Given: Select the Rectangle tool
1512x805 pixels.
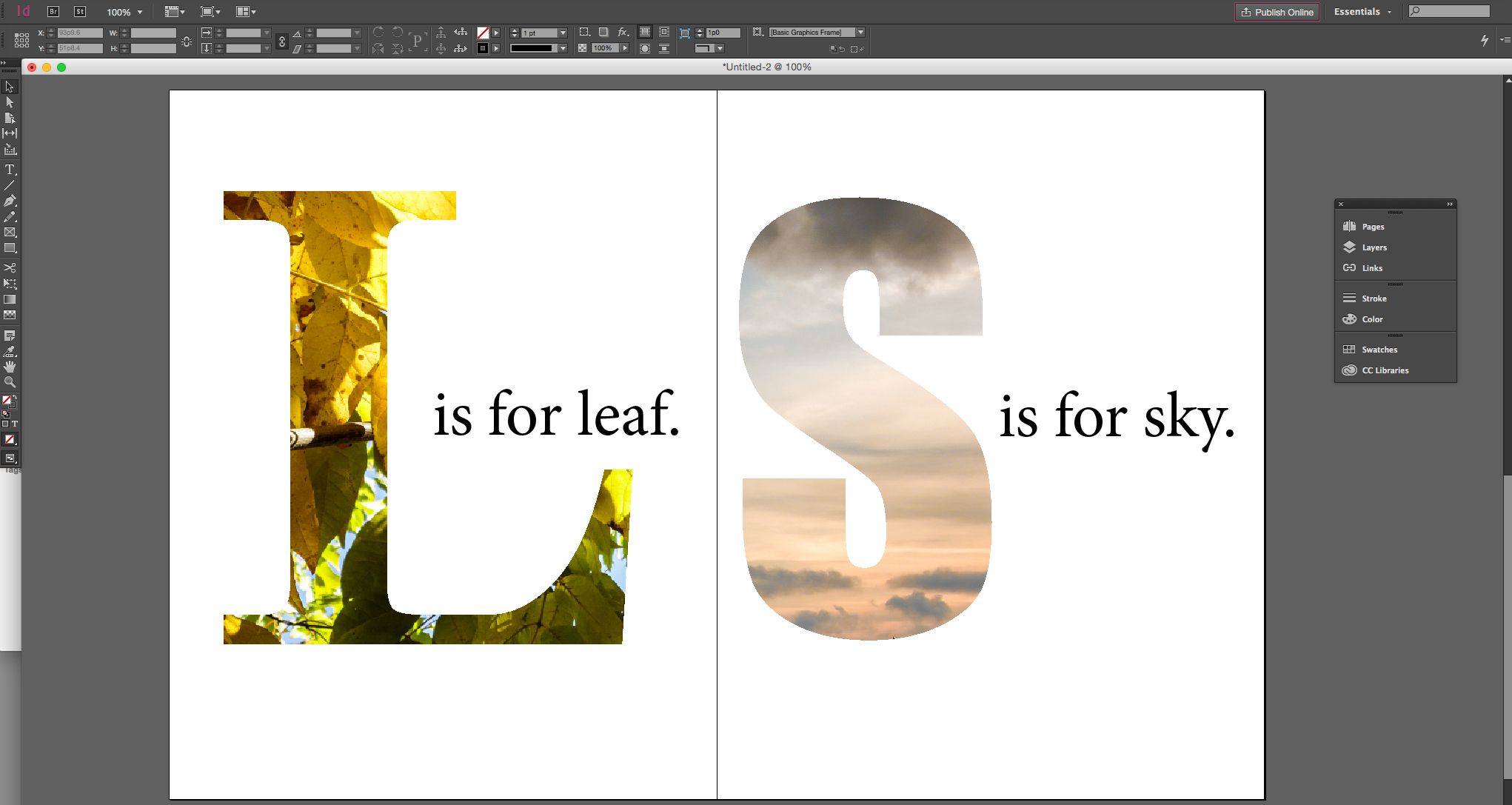Looking at the screenshot, I should pyautogui.click(x=10, y=248).
